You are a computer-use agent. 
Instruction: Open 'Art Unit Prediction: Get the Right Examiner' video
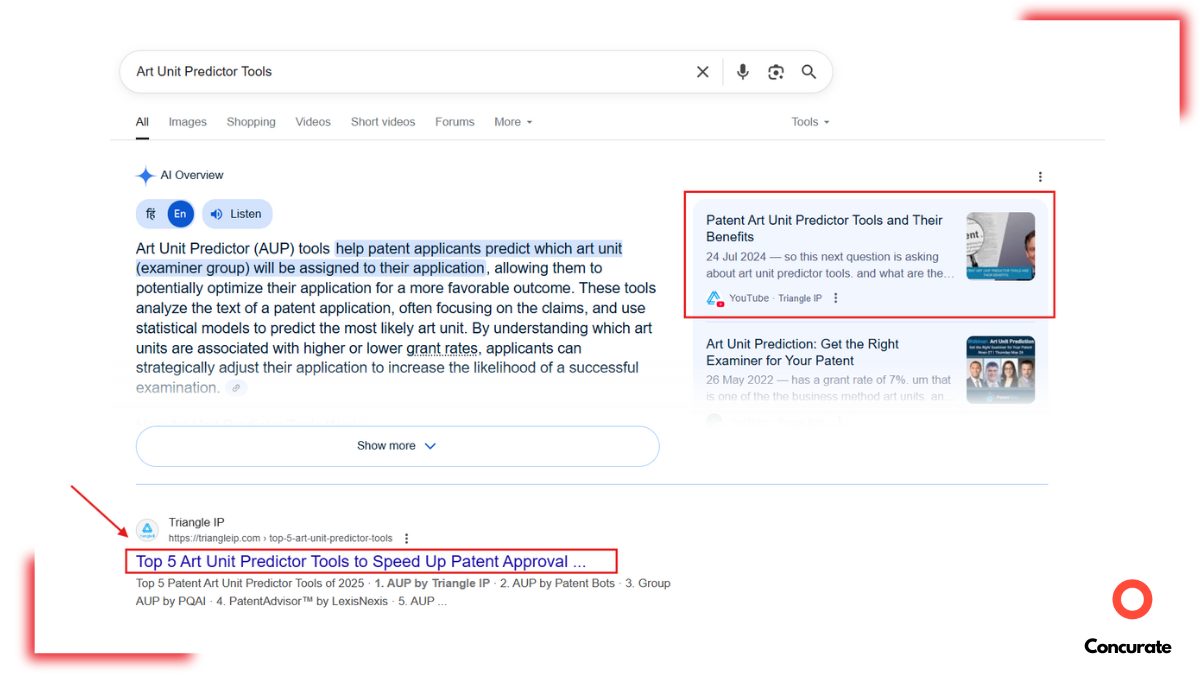point(802,352)
